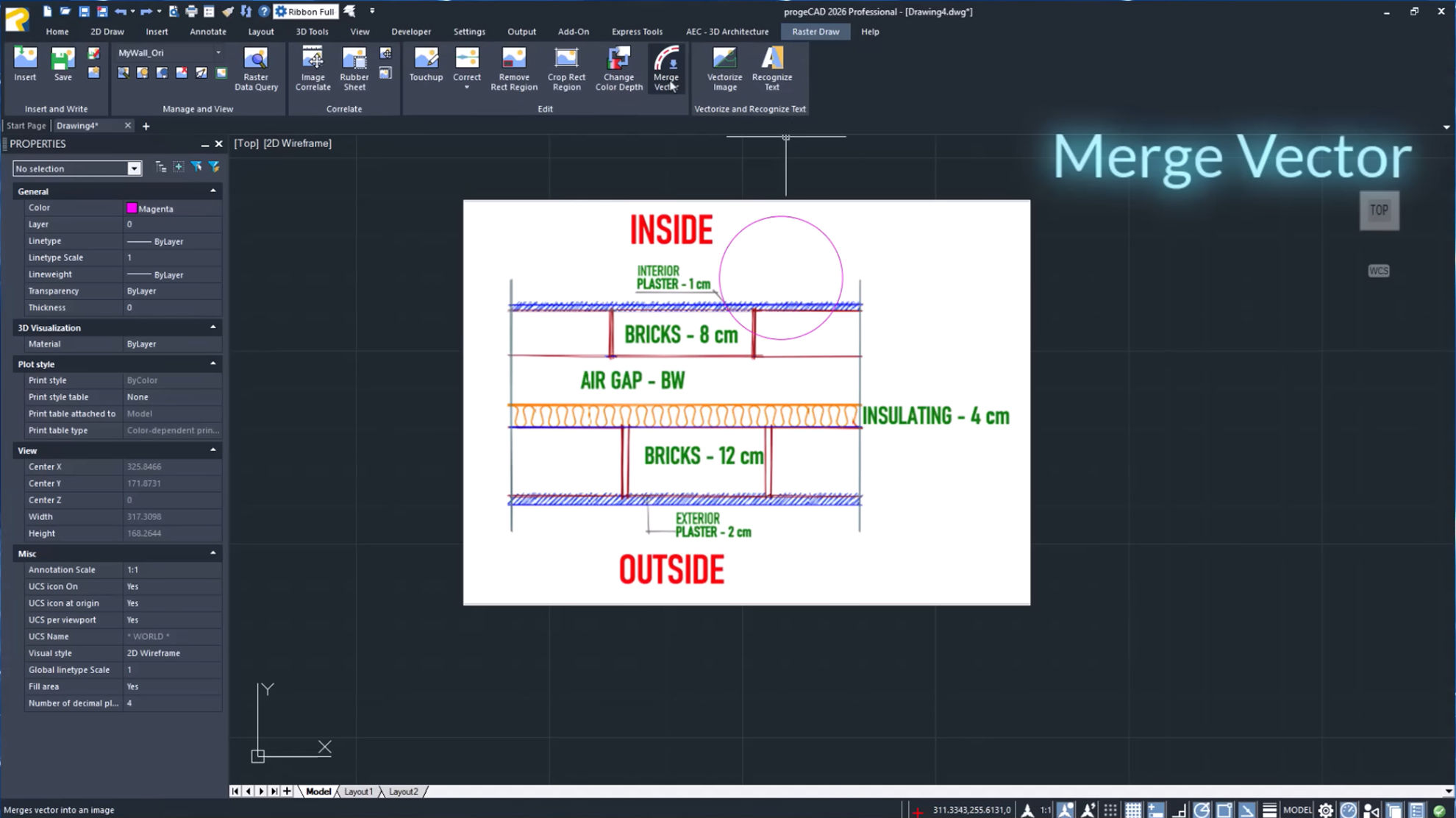Collapse the Plot style section
This screenshot has width=1456, height=818.
pos(213,363)
